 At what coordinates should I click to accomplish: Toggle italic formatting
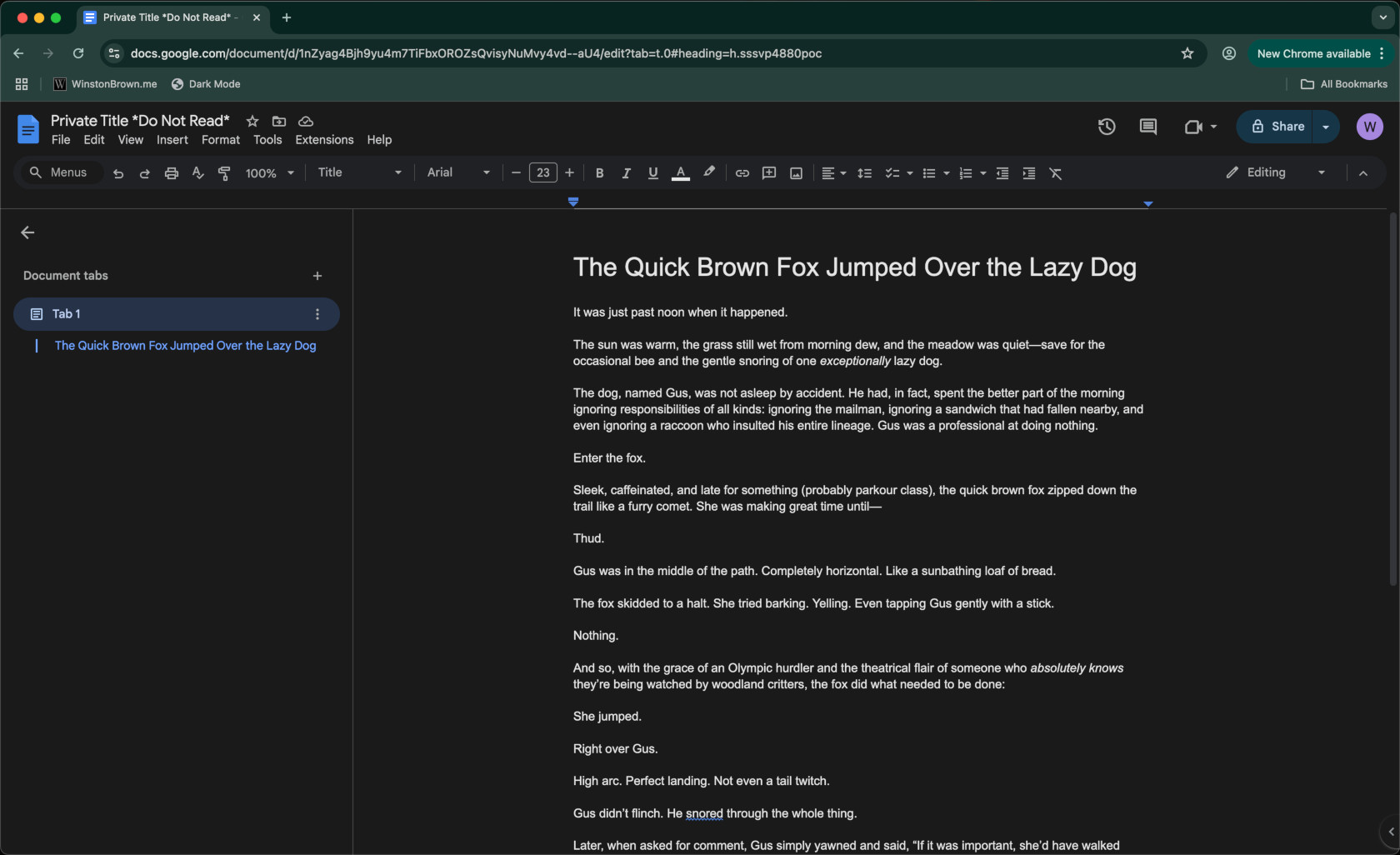click(x=626, y=173)
